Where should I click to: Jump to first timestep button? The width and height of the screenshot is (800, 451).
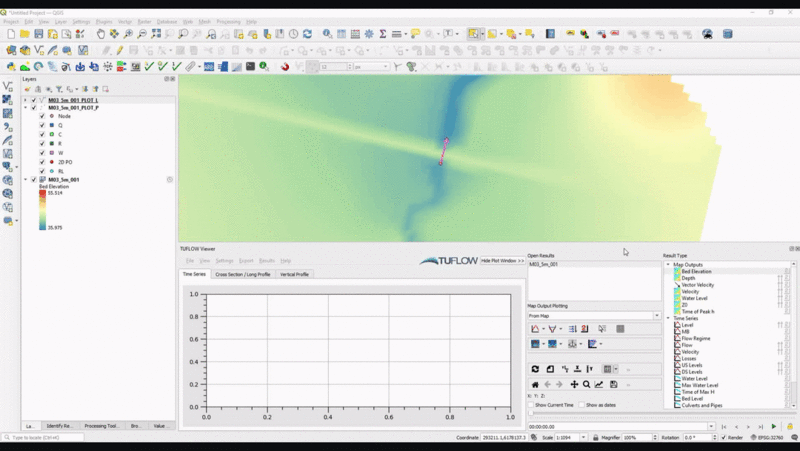click(x=723, y=427)
